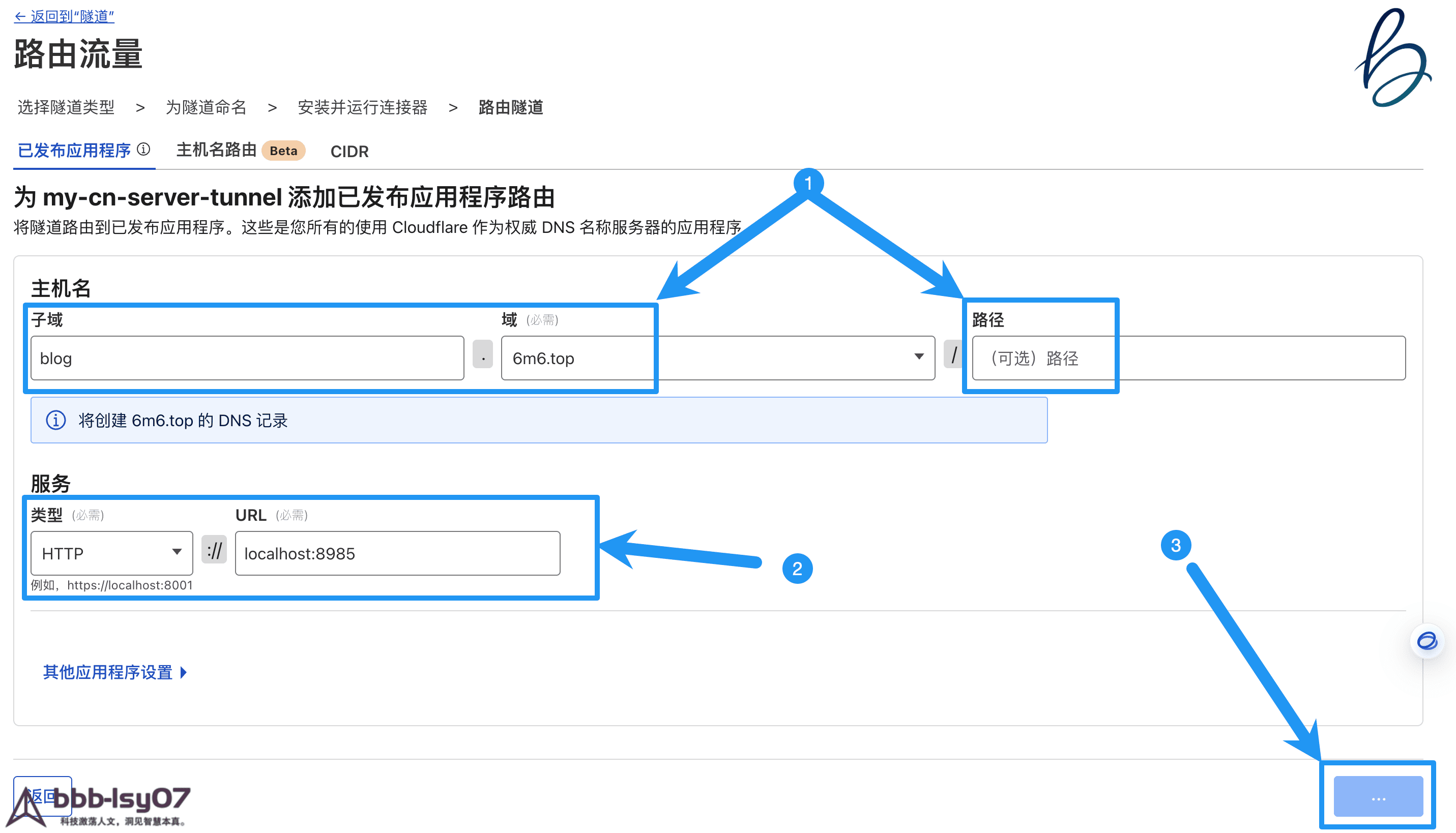Click the floating assistant icon at right edge
The width and height of the screenshot is (1456, 833).
1427,641
